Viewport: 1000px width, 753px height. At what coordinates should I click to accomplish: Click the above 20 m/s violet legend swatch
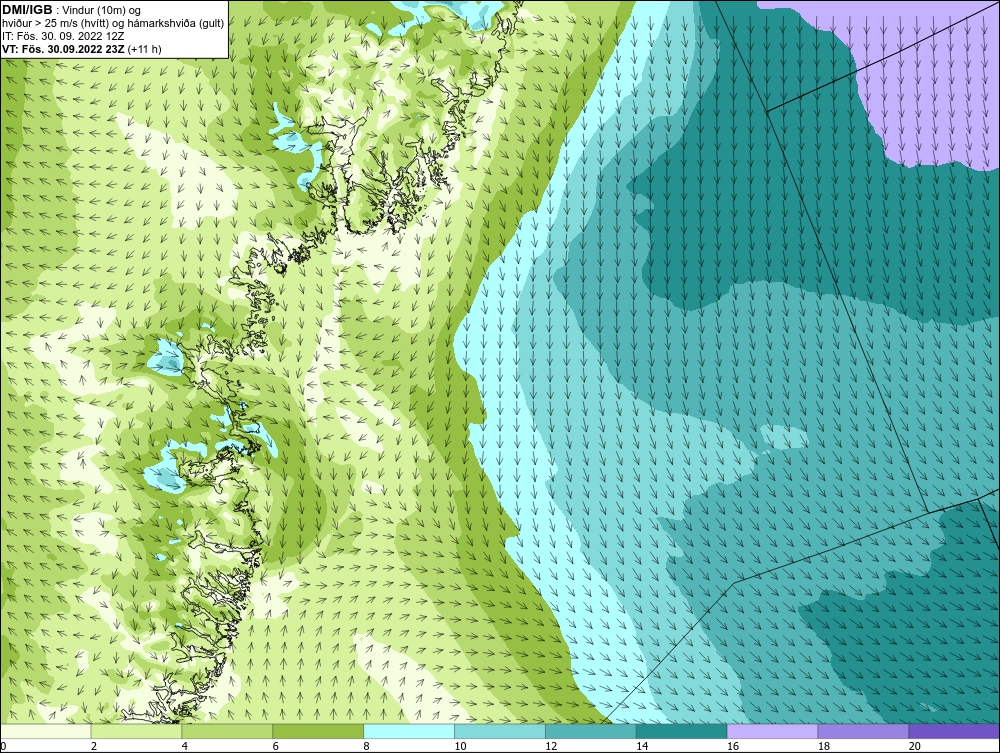[954, 731]
